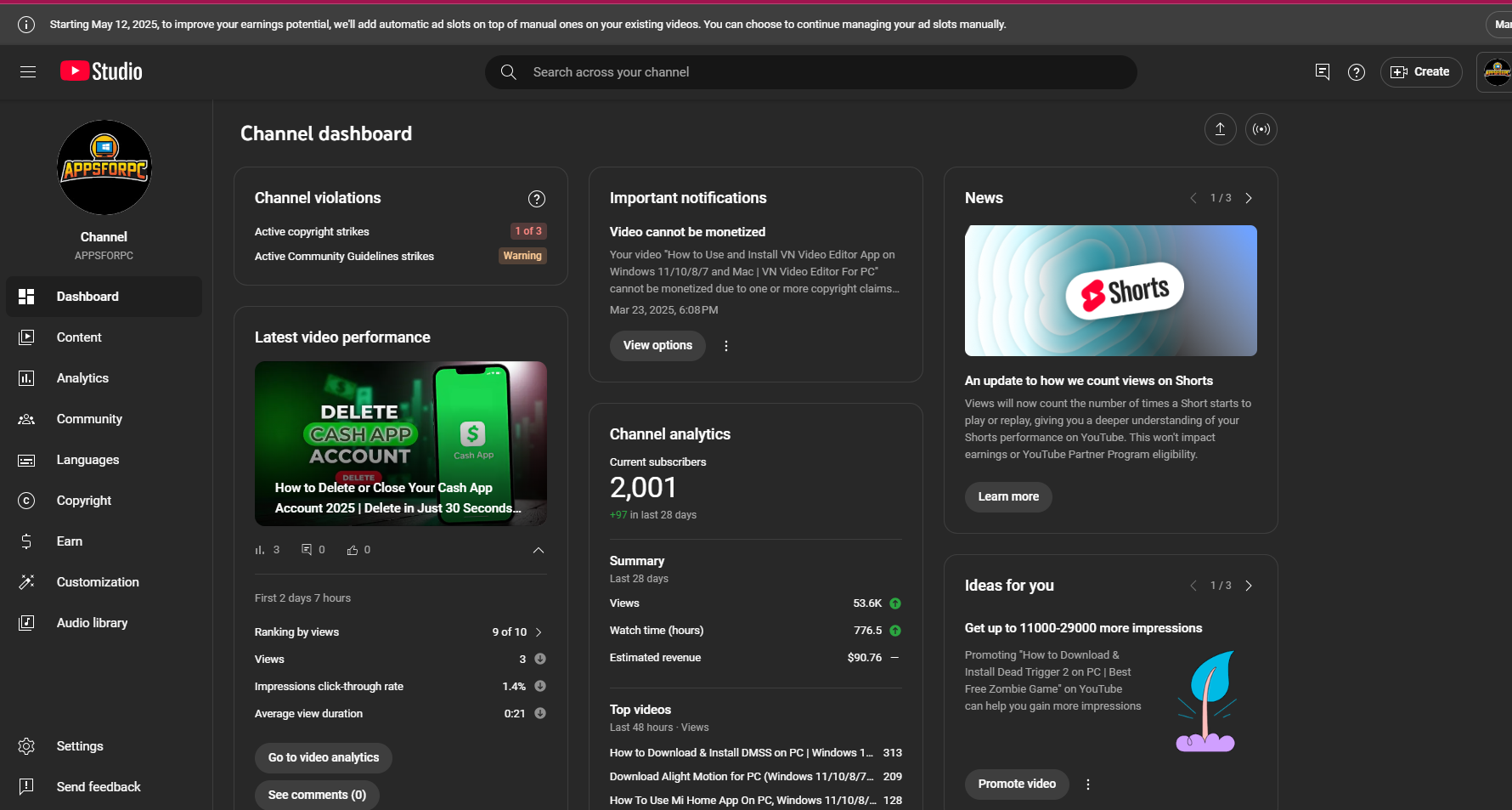Go to next News slide

[1249, 198]
